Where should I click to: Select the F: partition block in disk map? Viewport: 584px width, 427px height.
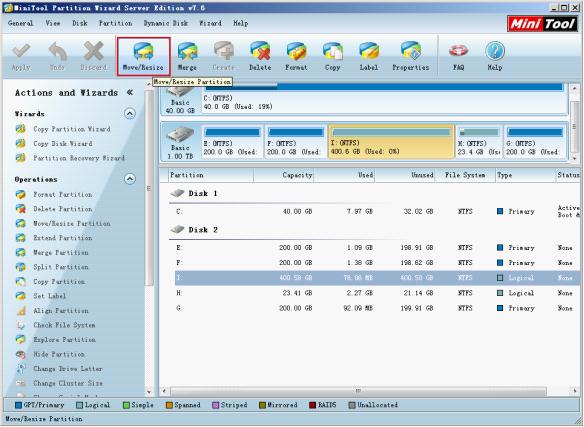click(x=295, y=142)
